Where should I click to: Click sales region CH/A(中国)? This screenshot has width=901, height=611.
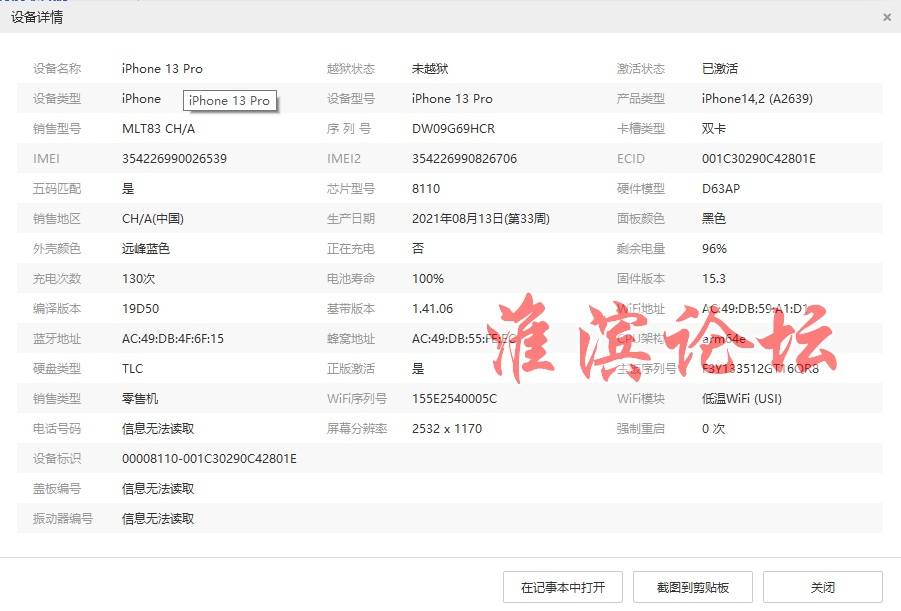pyautogui.click(x=152, y=218)
